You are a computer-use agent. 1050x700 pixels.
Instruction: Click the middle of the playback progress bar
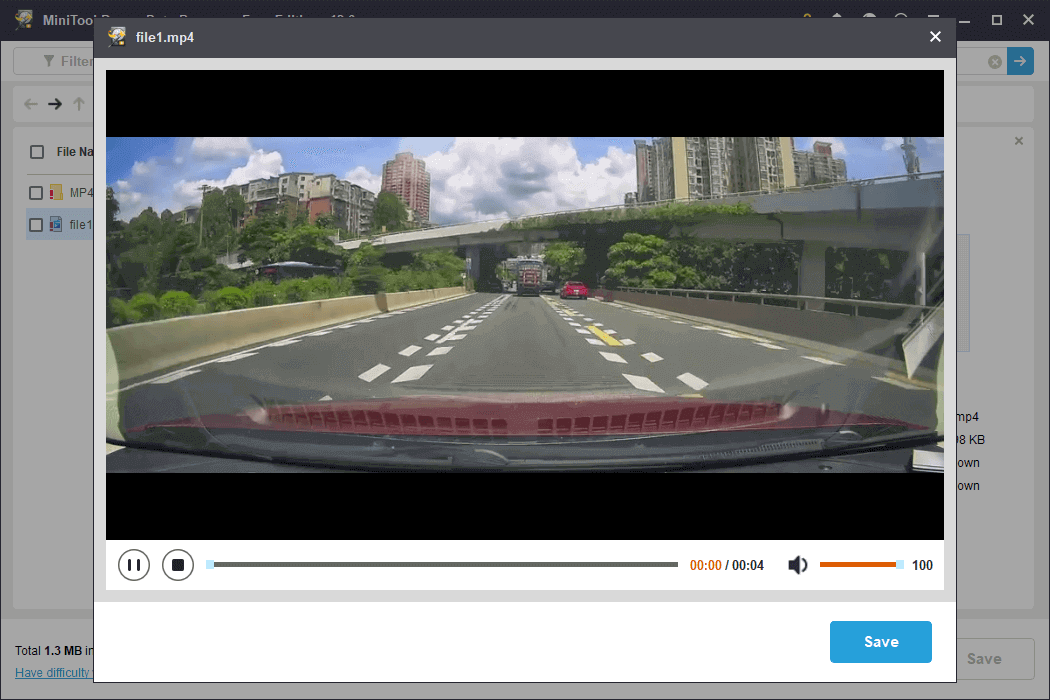pyautogui.click(x=443, y=564)
